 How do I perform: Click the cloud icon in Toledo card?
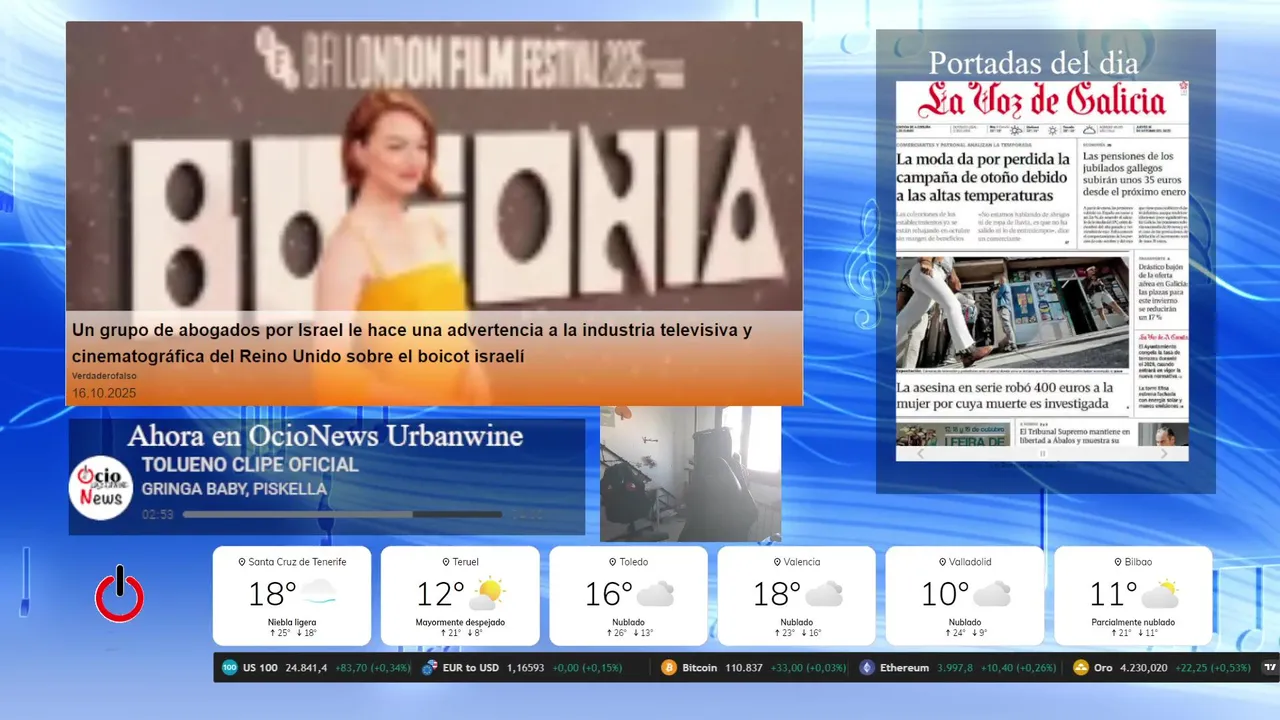655,594
